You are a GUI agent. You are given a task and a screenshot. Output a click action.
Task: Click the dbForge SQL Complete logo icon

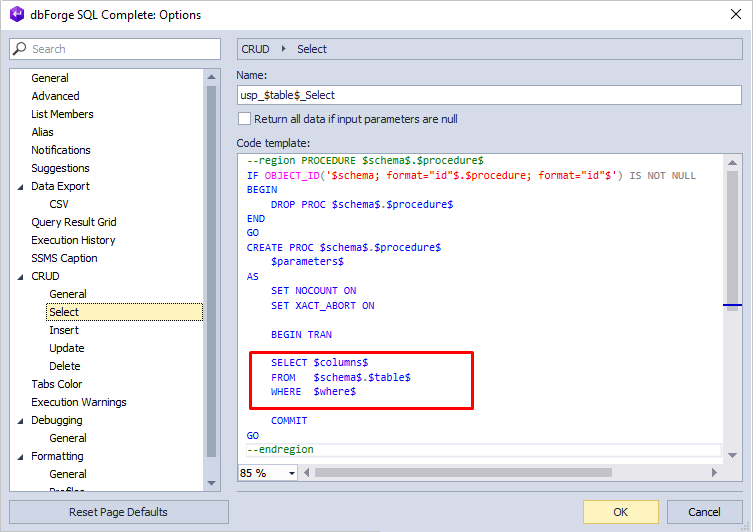(x=17, y=14)
